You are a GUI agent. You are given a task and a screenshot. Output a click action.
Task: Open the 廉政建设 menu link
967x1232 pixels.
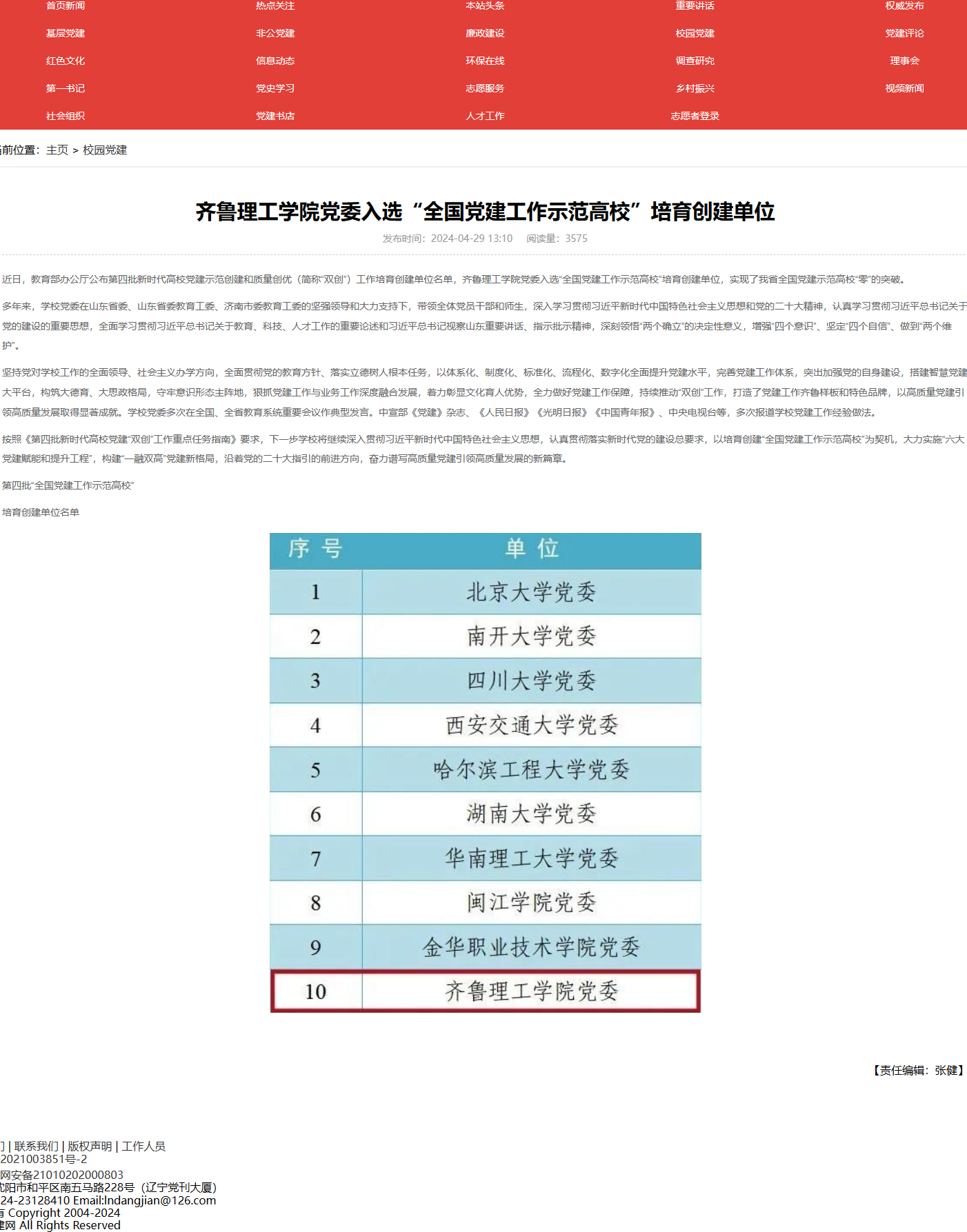[x=485, y=33]
